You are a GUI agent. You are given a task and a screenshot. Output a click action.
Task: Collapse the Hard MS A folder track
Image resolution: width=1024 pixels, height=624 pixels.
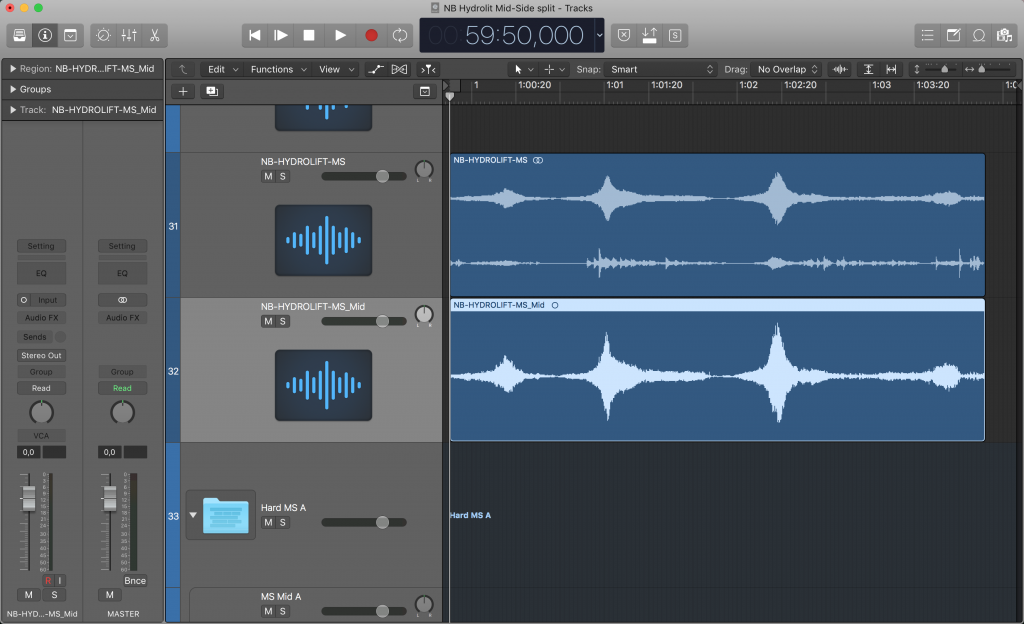(193, 516)
